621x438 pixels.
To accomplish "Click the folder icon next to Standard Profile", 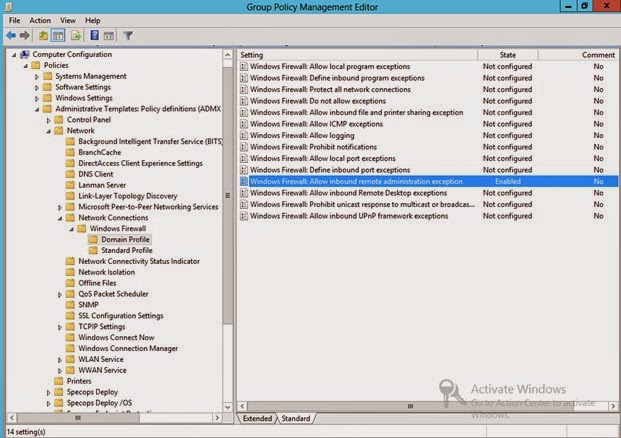I will tap(93, 250).
